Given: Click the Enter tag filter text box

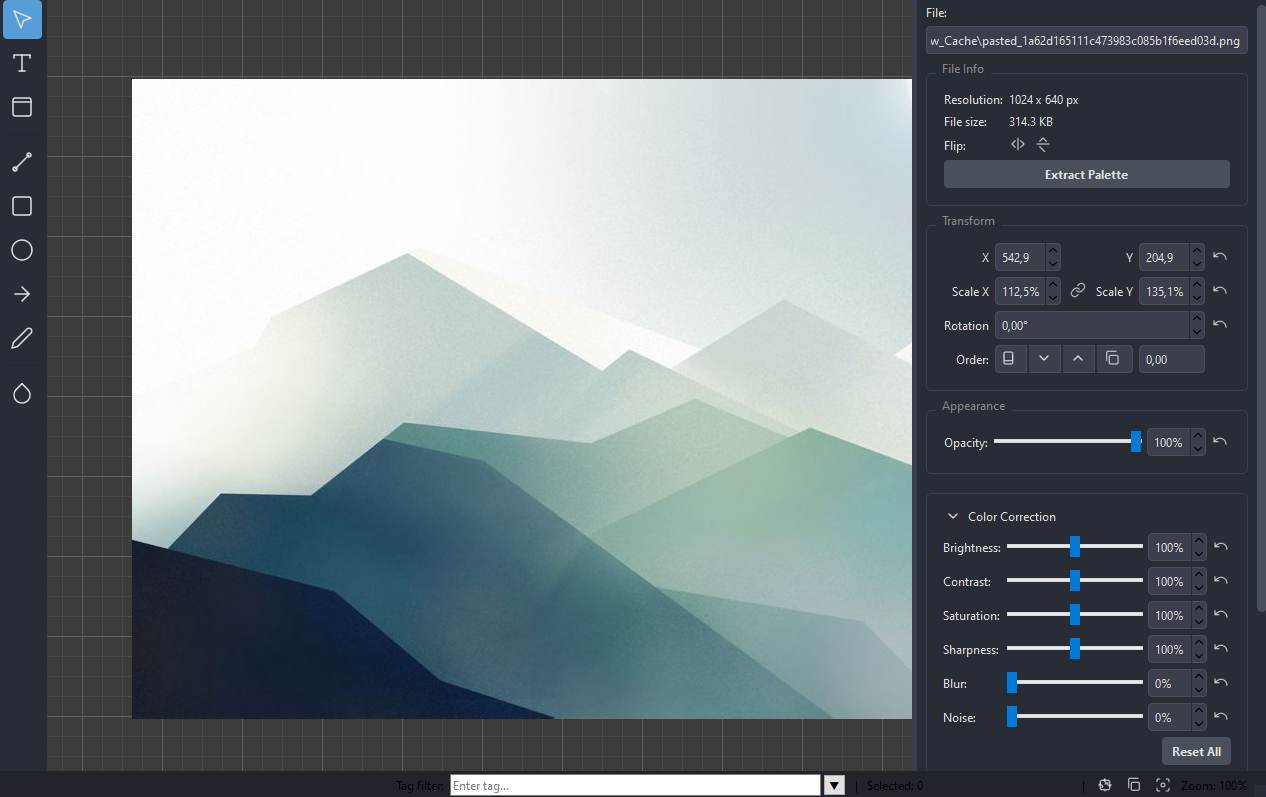Looking at the screenshot, I should coord(634,785).
